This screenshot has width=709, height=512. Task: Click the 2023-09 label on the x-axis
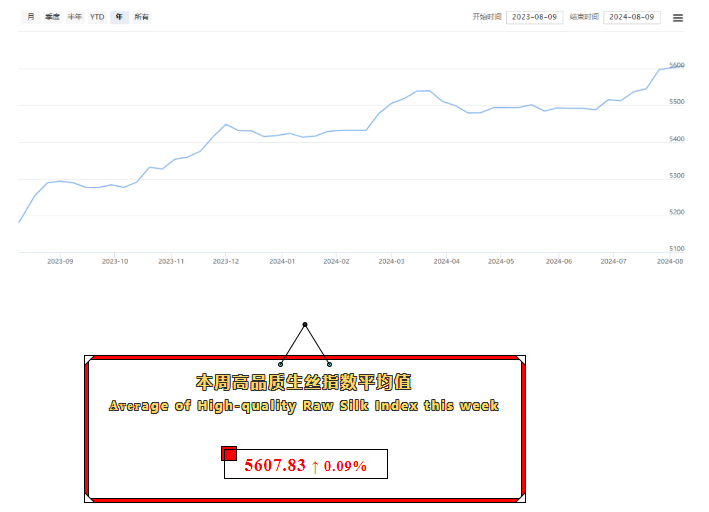pyautogui.click(x=61, y=261)
